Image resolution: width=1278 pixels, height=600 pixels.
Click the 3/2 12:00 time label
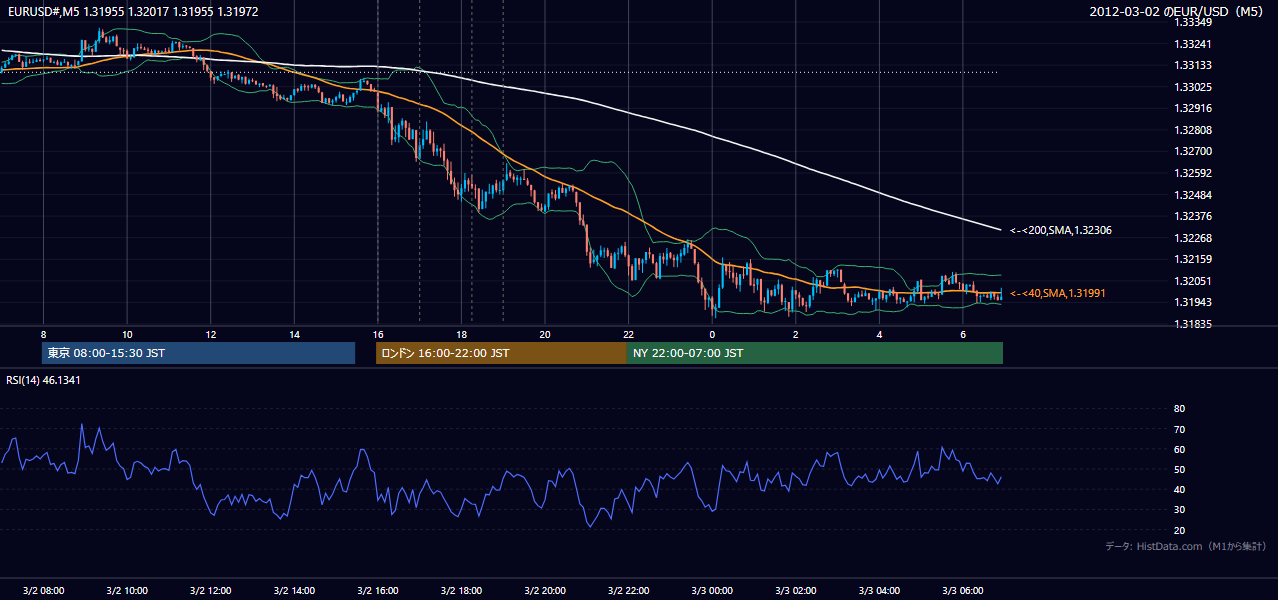coord(210,590)
